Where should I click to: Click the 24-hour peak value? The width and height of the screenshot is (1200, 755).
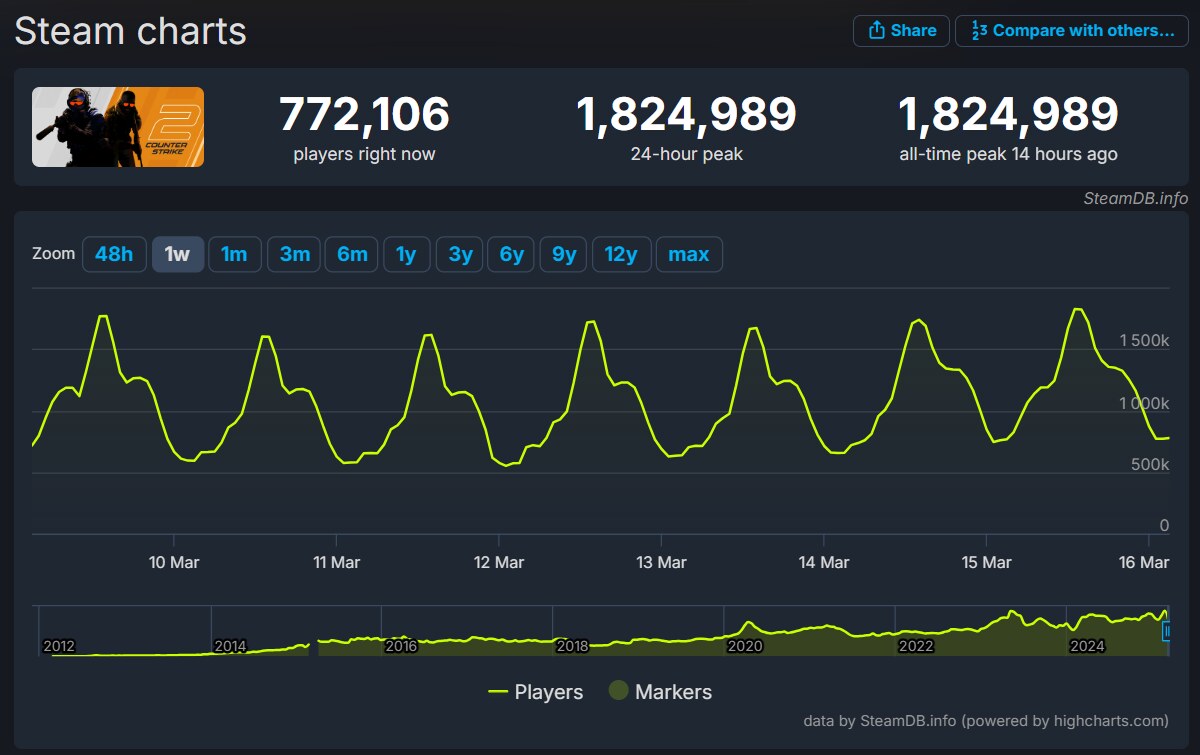[x=687, y=115]
